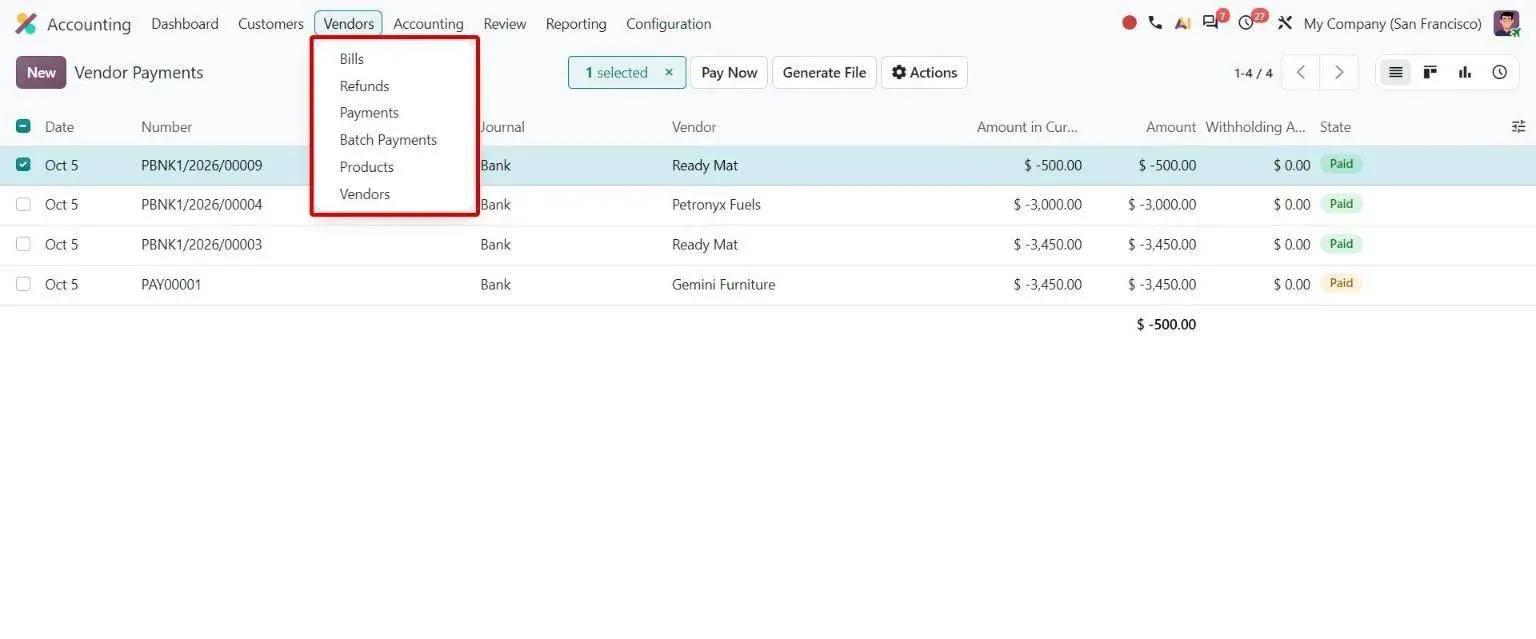Toggle the select-all header checkbox

23,126
